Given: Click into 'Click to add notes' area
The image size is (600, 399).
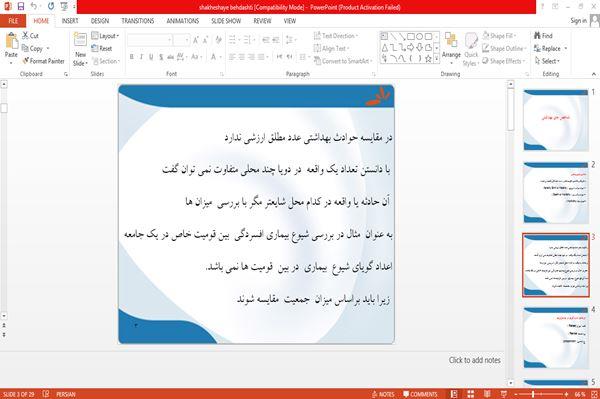Looking at the screenshot, I should 474,360.
